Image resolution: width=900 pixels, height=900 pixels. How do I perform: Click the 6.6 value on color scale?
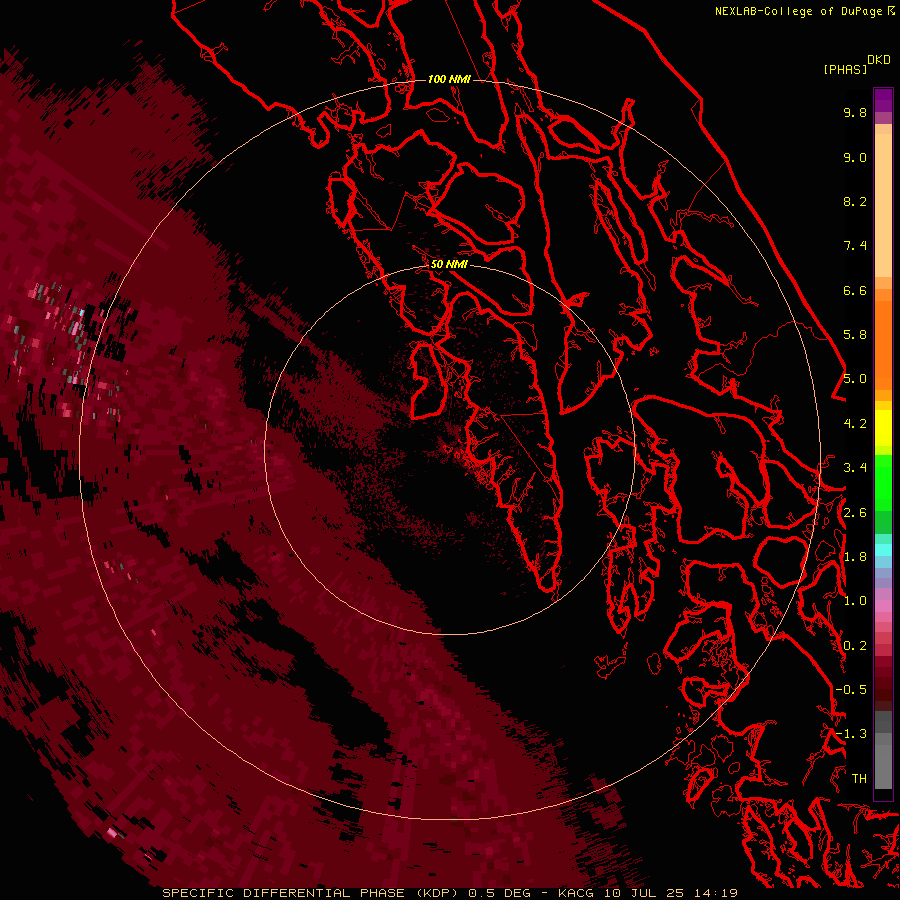coord(855,290)
